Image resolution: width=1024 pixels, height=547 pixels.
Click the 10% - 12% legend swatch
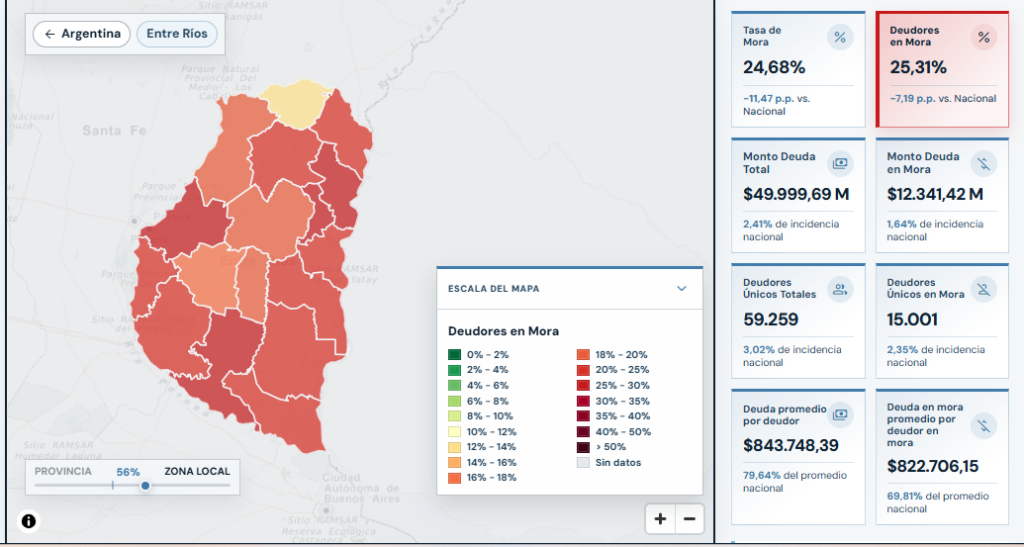click(455, 431)
